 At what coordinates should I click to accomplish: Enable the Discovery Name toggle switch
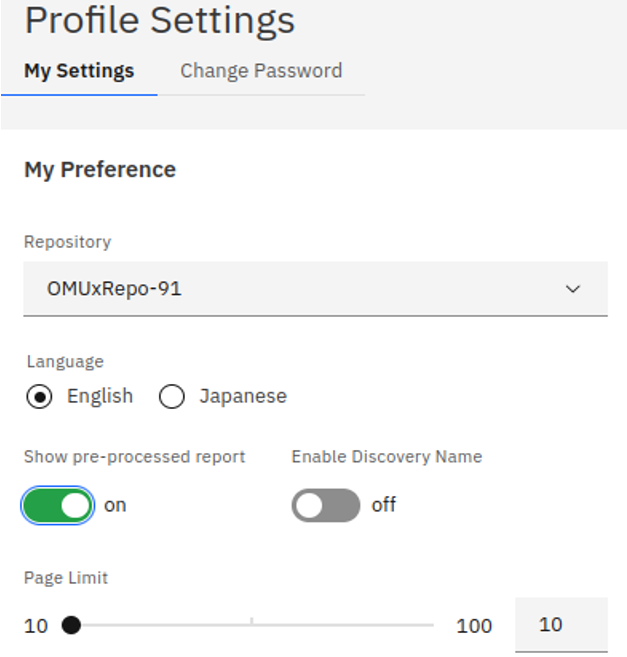[325, 506]
